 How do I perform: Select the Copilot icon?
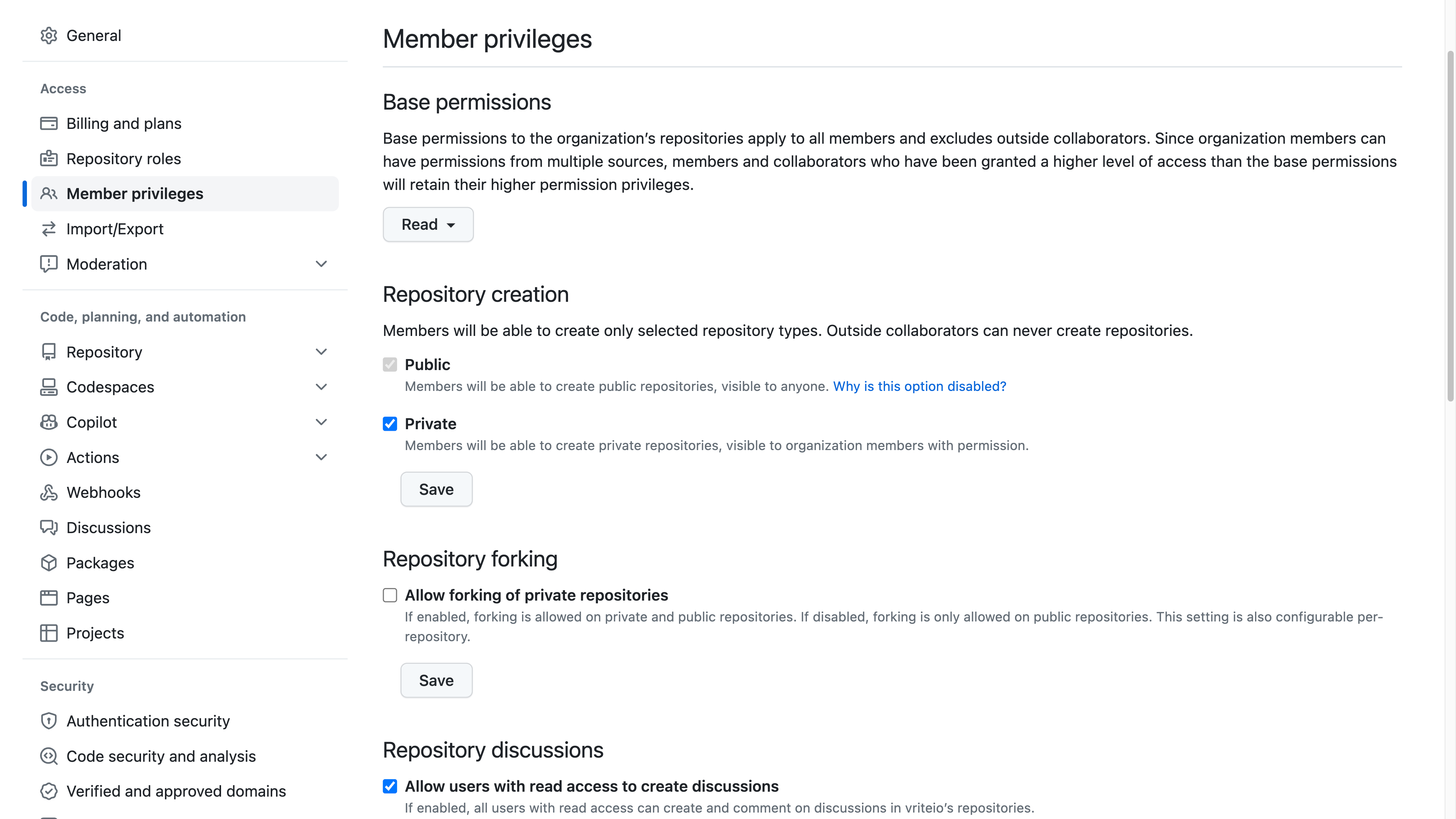click(49, 422)
